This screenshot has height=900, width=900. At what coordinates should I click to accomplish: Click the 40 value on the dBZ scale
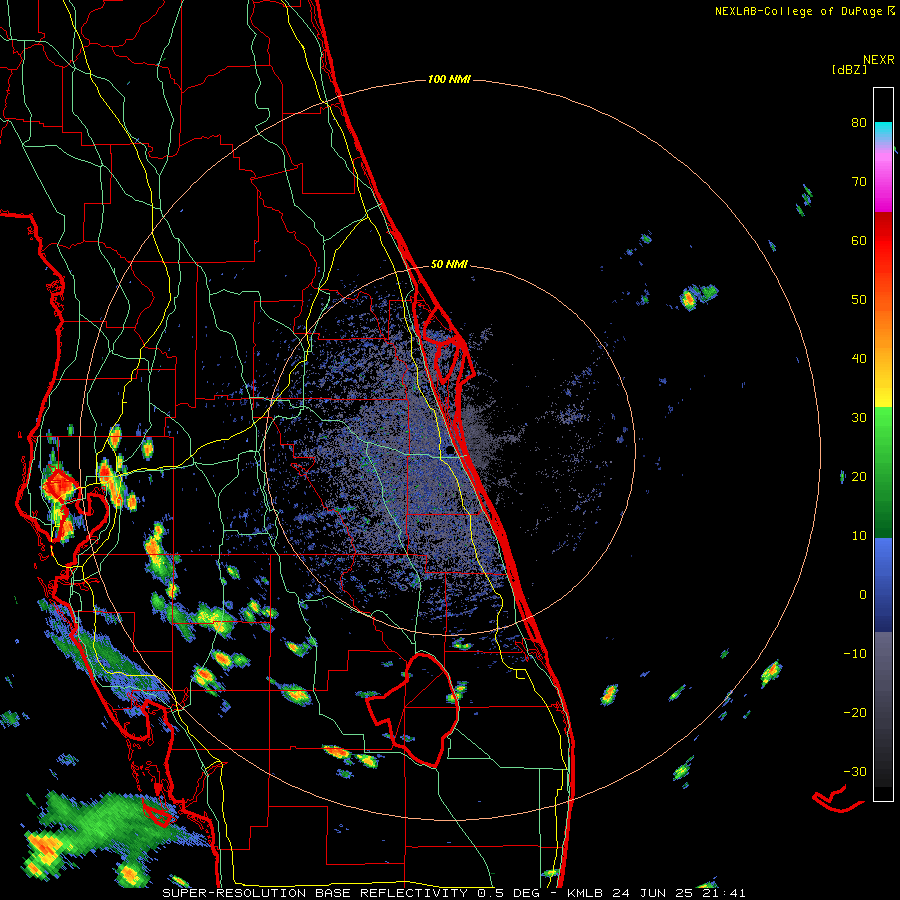859,359
